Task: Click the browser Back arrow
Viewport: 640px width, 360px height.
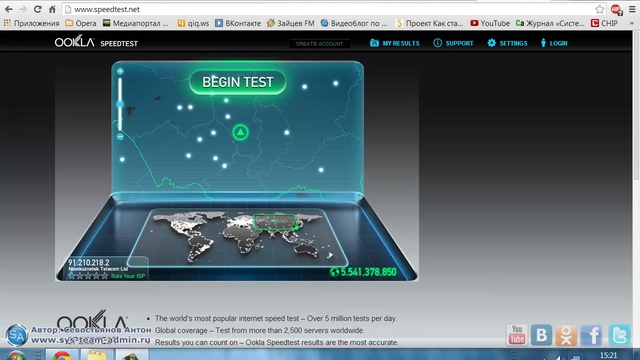Action: pos(9,9)
